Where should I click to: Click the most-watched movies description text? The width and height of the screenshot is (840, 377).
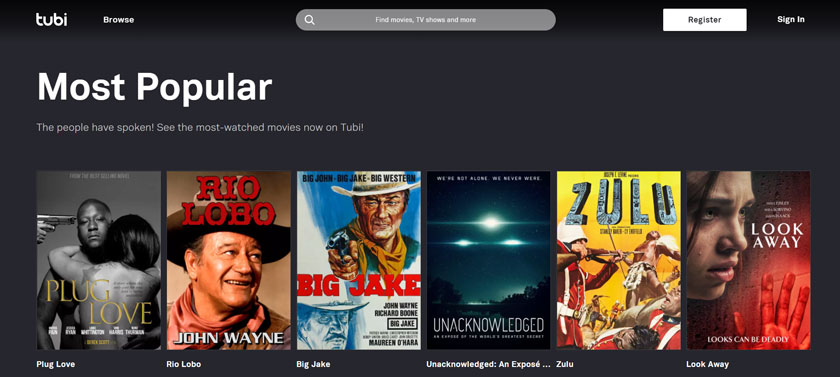click(x=200, y=128)
